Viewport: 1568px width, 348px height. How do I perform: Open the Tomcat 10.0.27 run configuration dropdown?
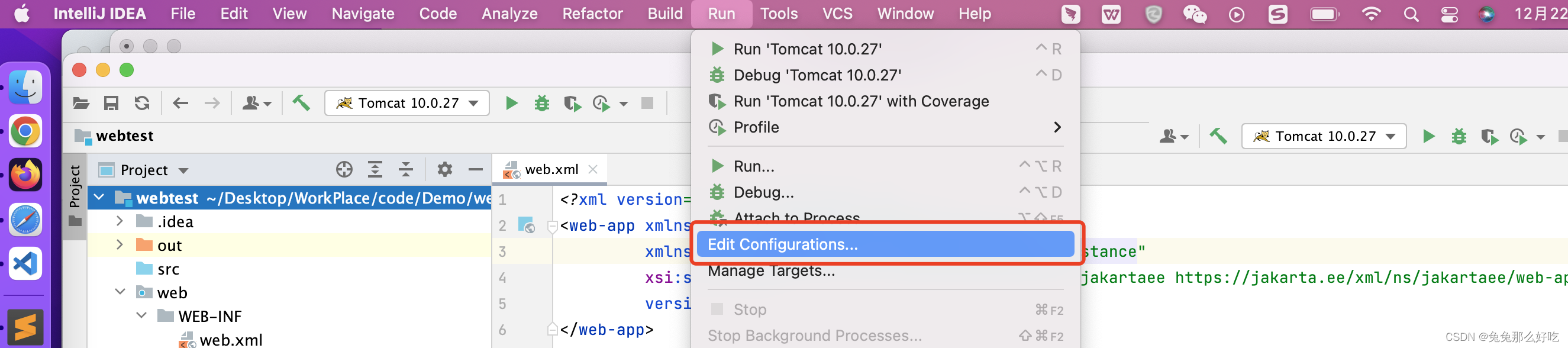407,103
